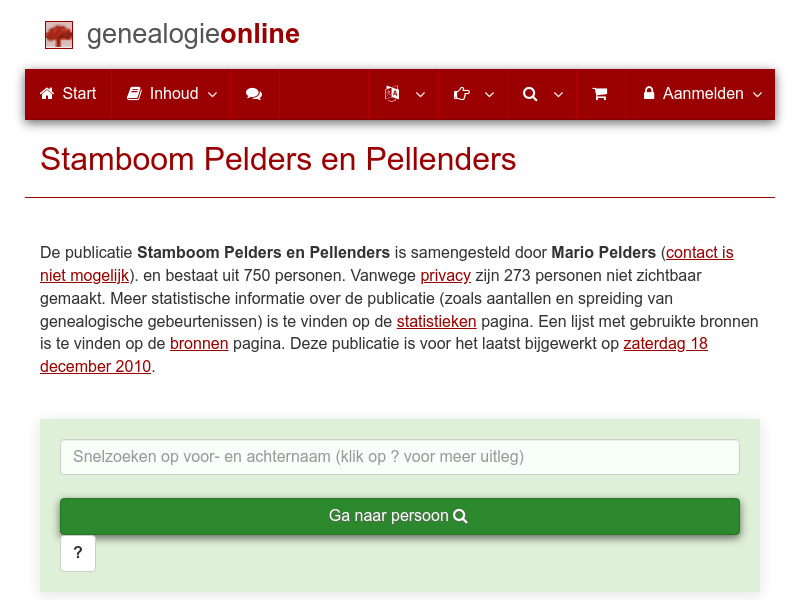This screenshot has height=600, width=800.
Task: Follow the bronnen link
Action: point(199,343)
